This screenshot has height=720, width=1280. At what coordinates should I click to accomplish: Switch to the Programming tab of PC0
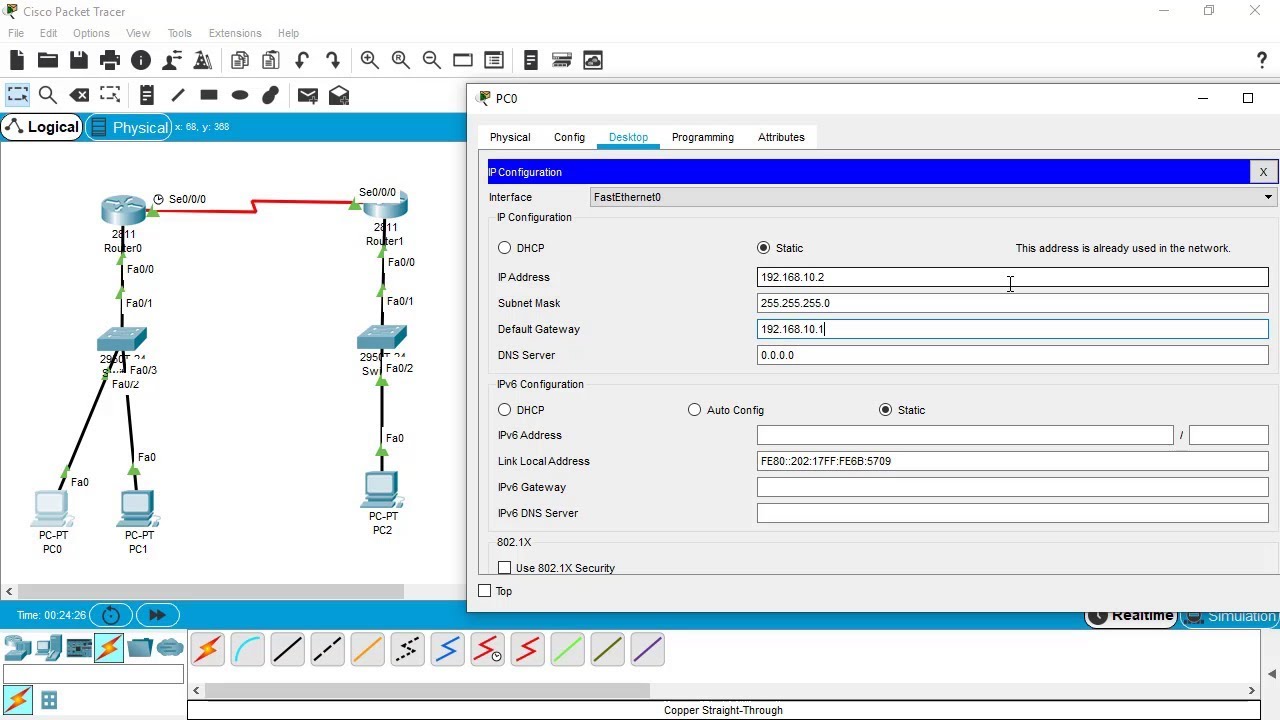tap(703, 137)
